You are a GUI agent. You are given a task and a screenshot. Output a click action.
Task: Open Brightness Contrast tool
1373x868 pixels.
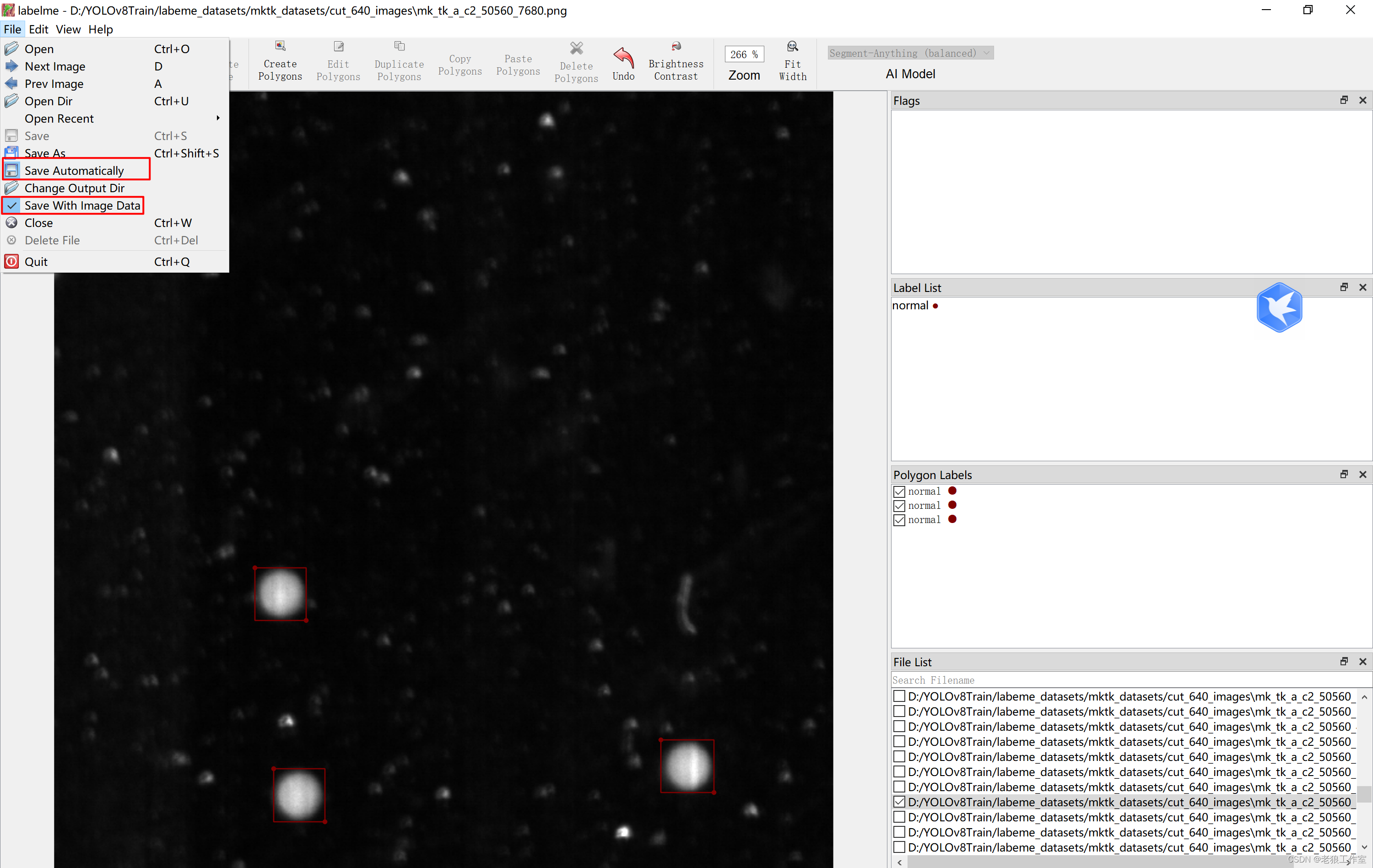pos(676,47)
